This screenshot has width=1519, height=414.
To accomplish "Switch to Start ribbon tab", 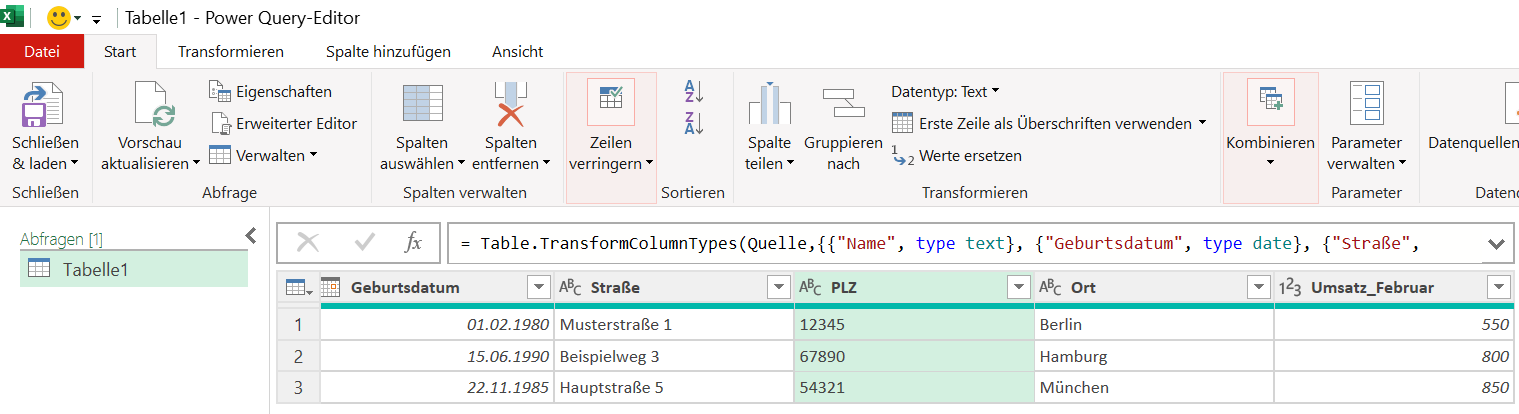I will pos(120,51).
